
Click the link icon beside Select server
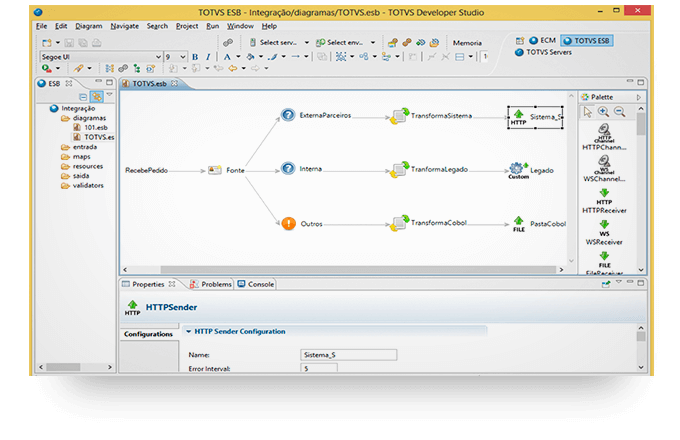[228, 42]
